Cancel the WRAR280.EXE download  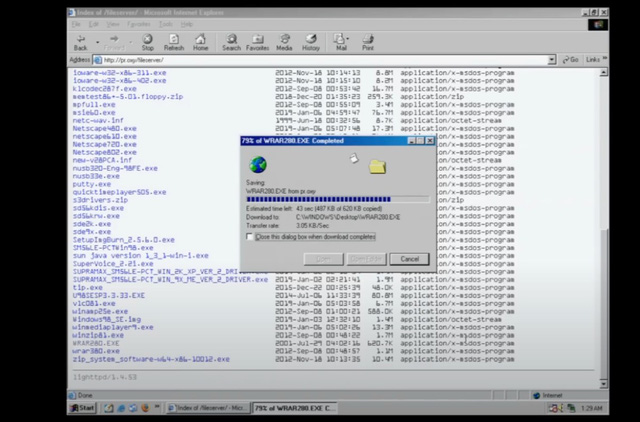(x=408, y=259)
